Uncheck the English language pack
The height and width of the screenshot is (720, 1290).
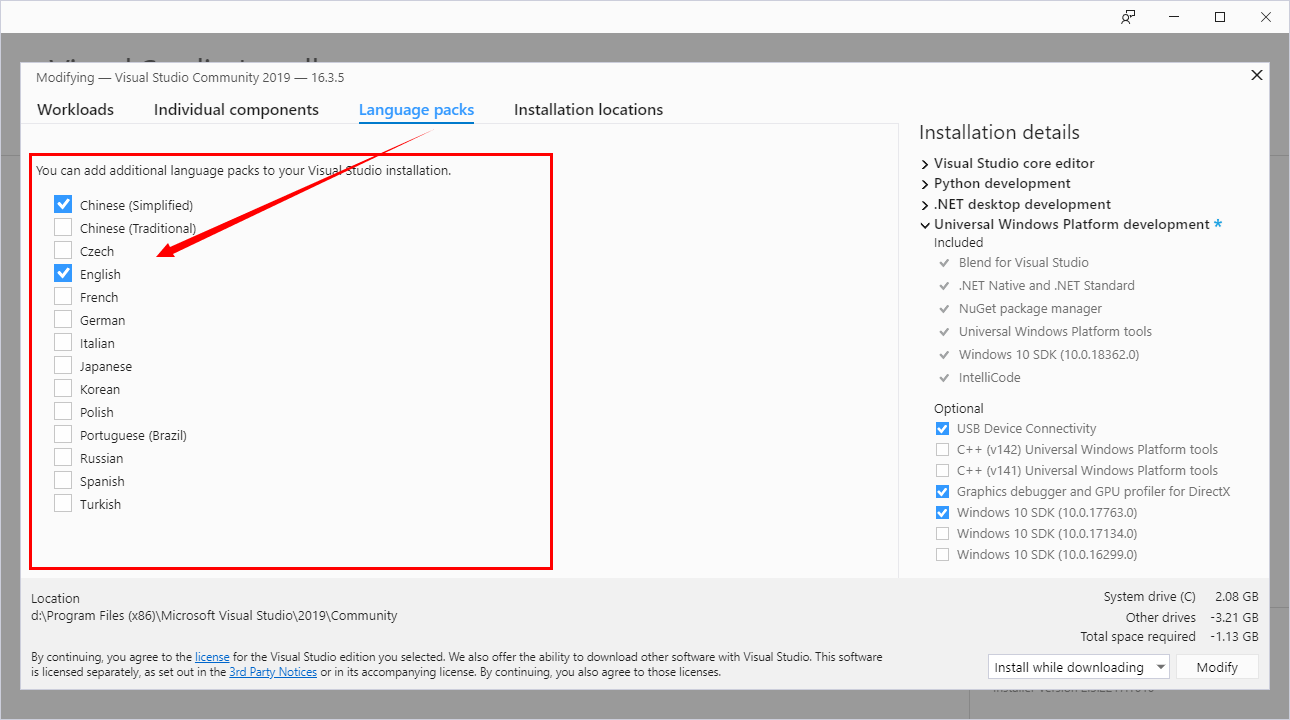coord(63,274)
